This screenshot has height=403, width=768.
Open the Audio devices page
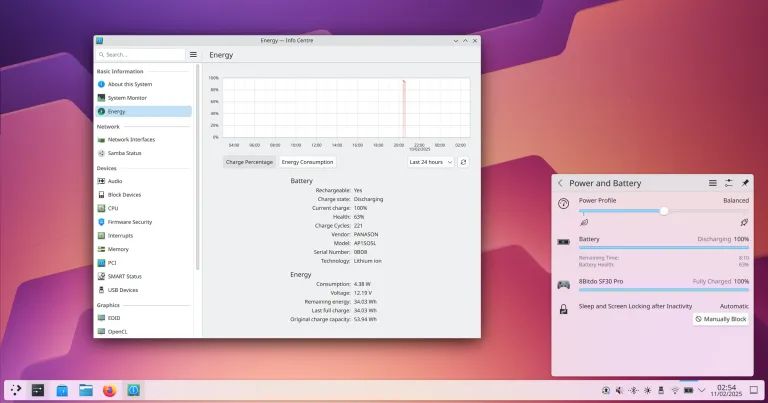click(x=144, y=181)
